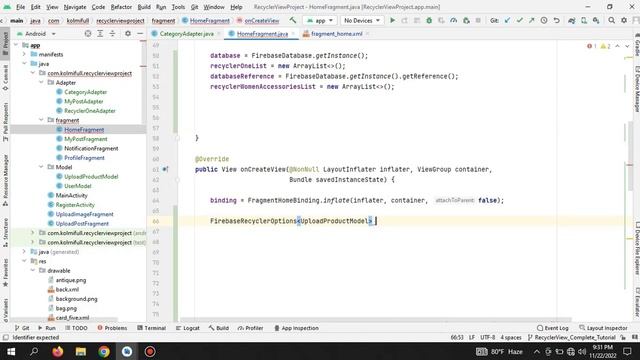The height and width of the screenshot is (360, 640).
Task: Open Chrome from taskbar
Action: [104, 351]
